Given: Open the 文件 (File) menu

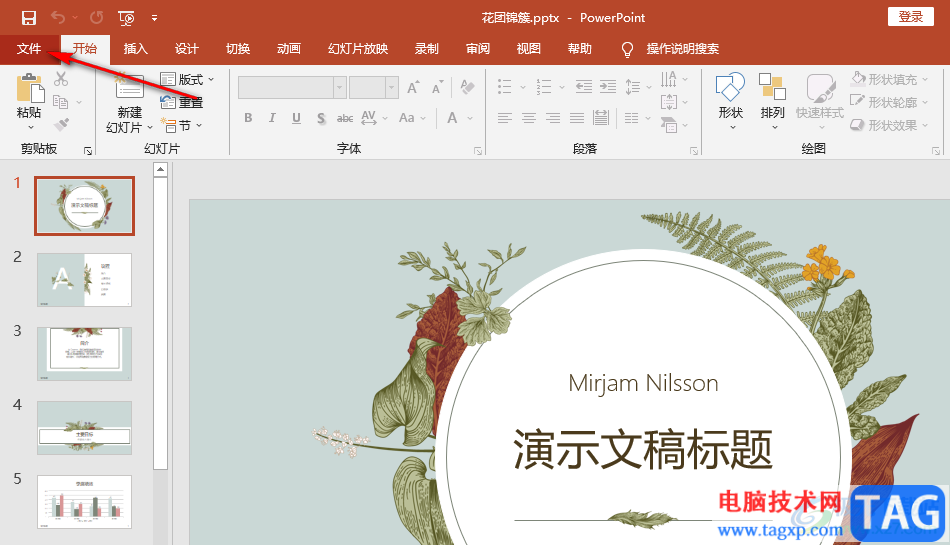Looking at the screenshot, I should tap(29, 49).
